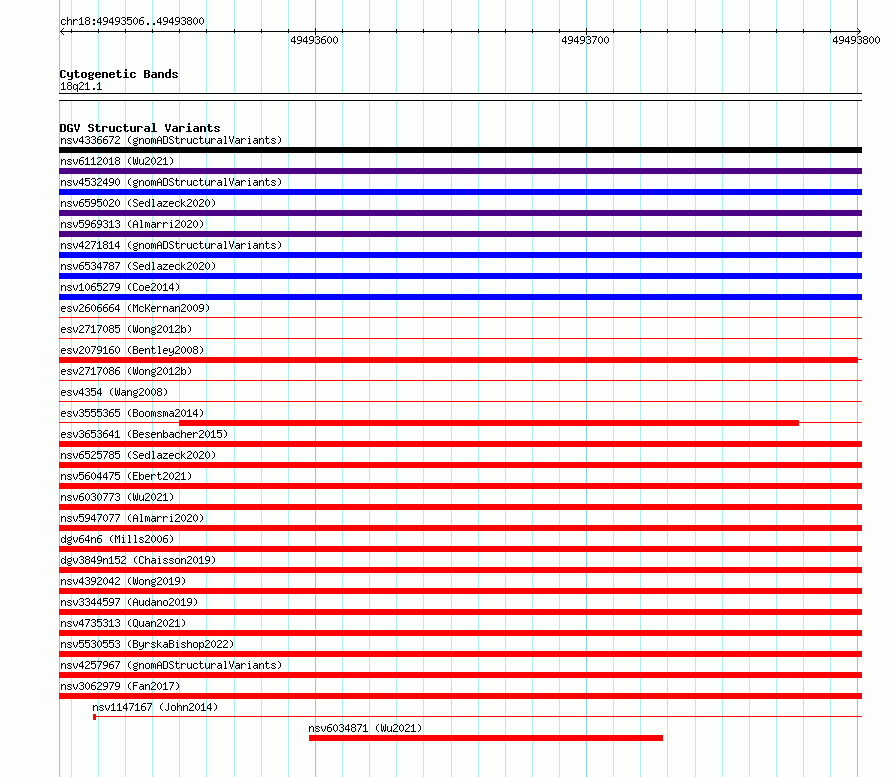
Task: Open nsv5530553 (ByrskaBishop2022) label
Action: pos(147,644)
